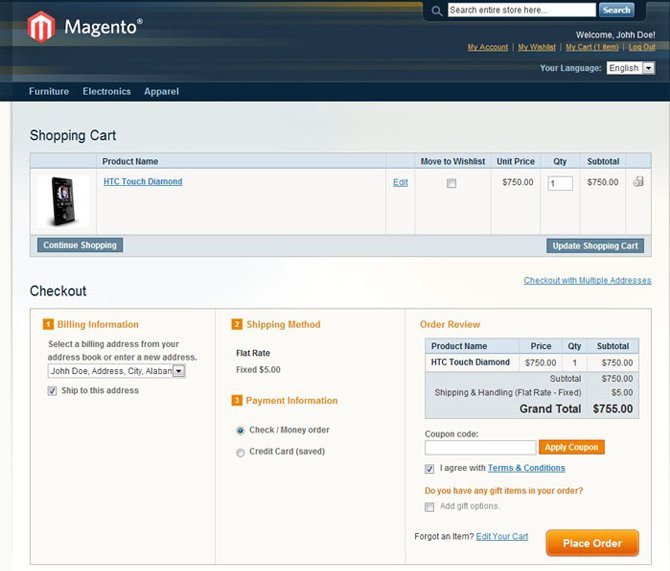Click Continue Shopping button
This screenshot has width=670, height=571.
80,245
